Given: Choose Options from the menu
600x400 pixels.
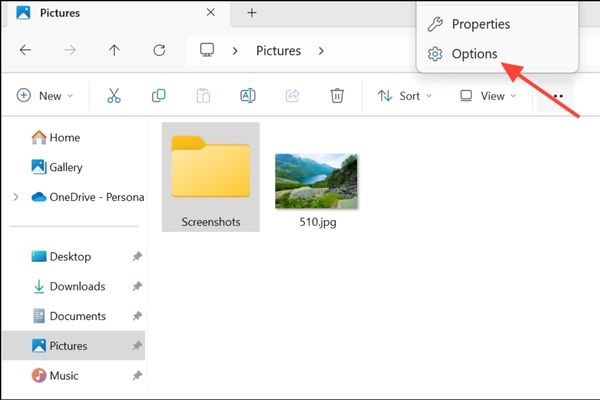Looking at the screenshot, I should (474, 54).
